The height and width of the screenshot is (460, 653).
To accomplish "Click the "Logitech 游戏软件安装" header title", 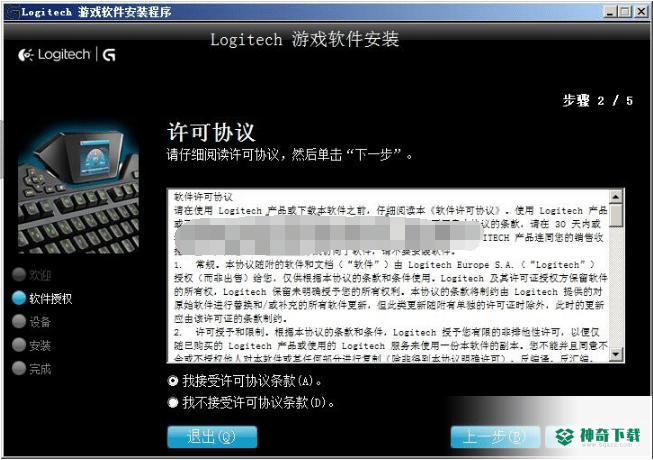I will [304, 40].
